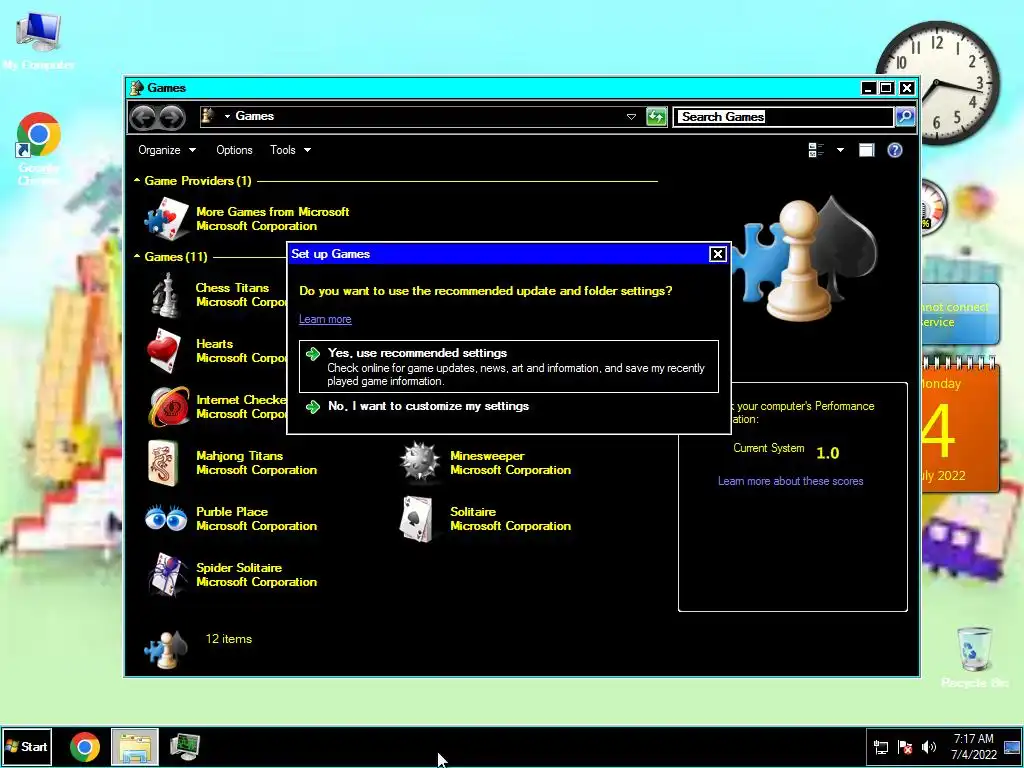Select the Mahjong Titans tile icon

(x=163, y=463)
